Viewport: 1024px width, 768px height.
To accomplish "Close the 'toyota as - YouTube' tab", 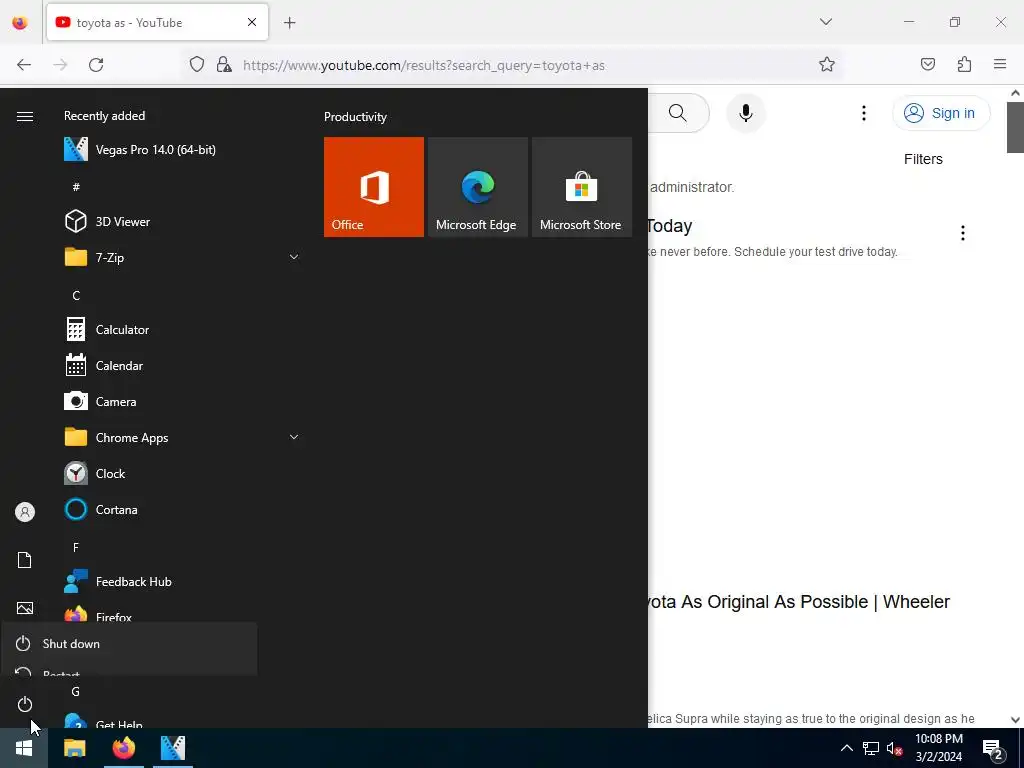I will (x=252, y=22).
